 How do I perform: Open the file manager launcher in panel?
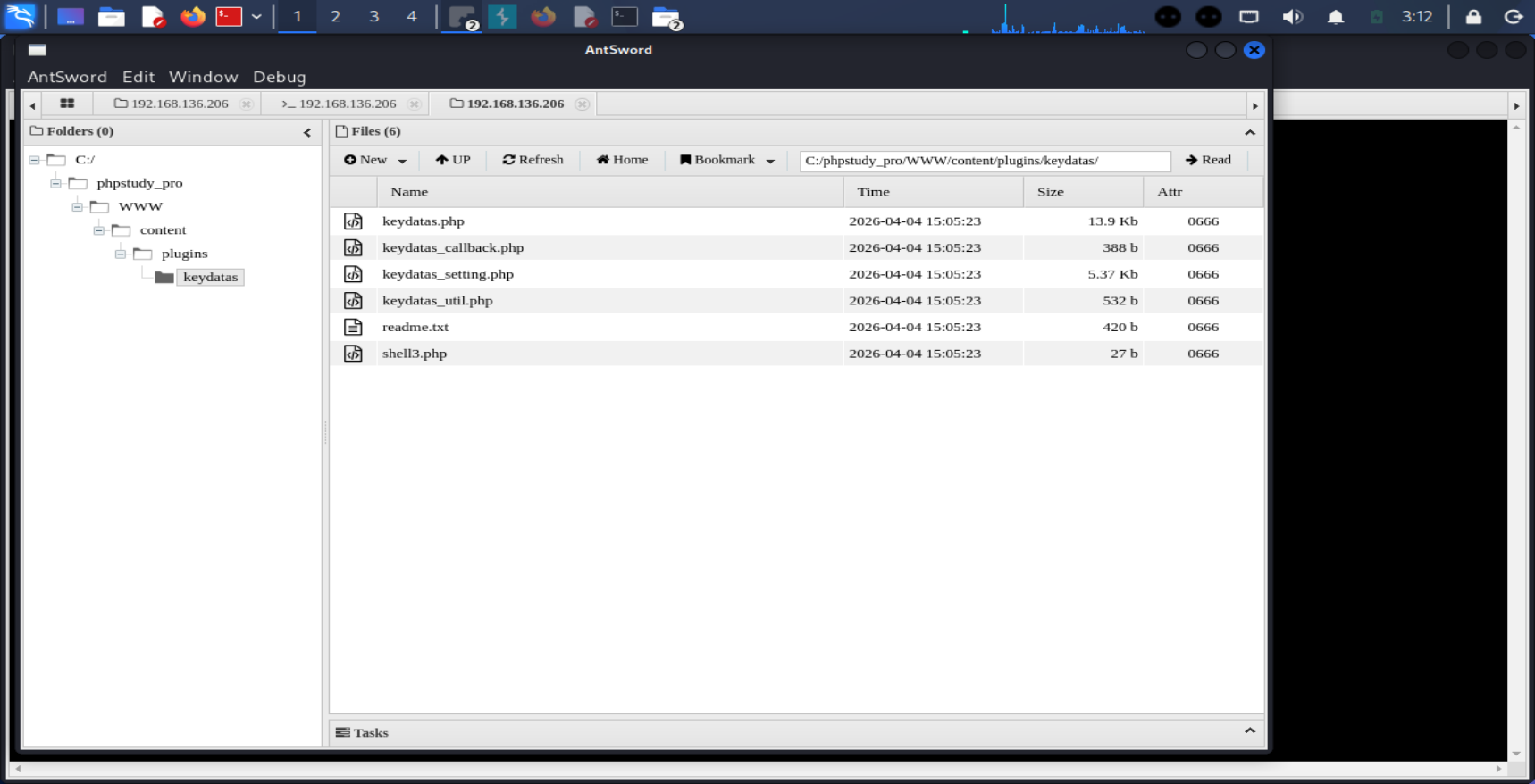[x=111, y=16]
